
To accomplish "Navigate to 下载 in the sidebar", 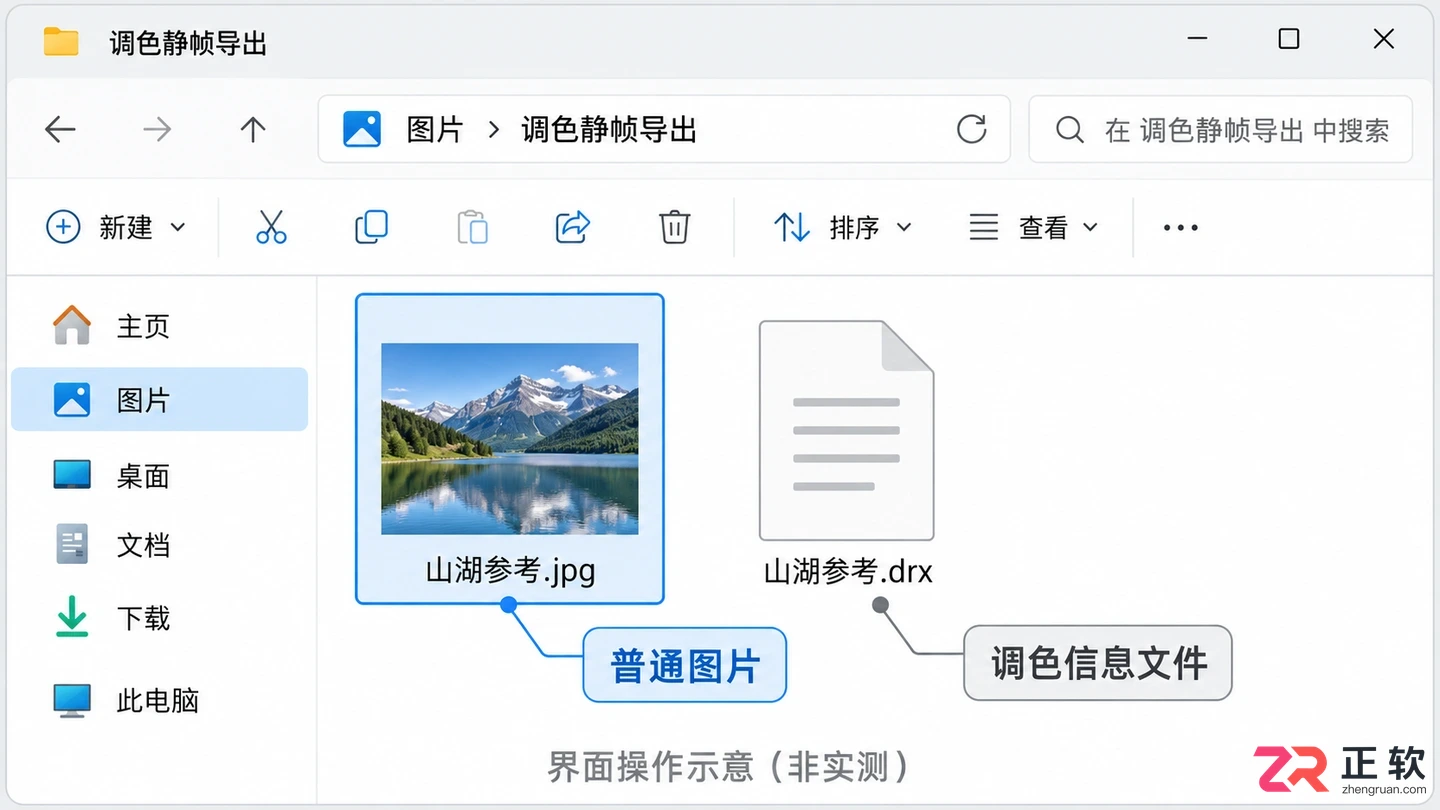I will click(x=160, y=618).
